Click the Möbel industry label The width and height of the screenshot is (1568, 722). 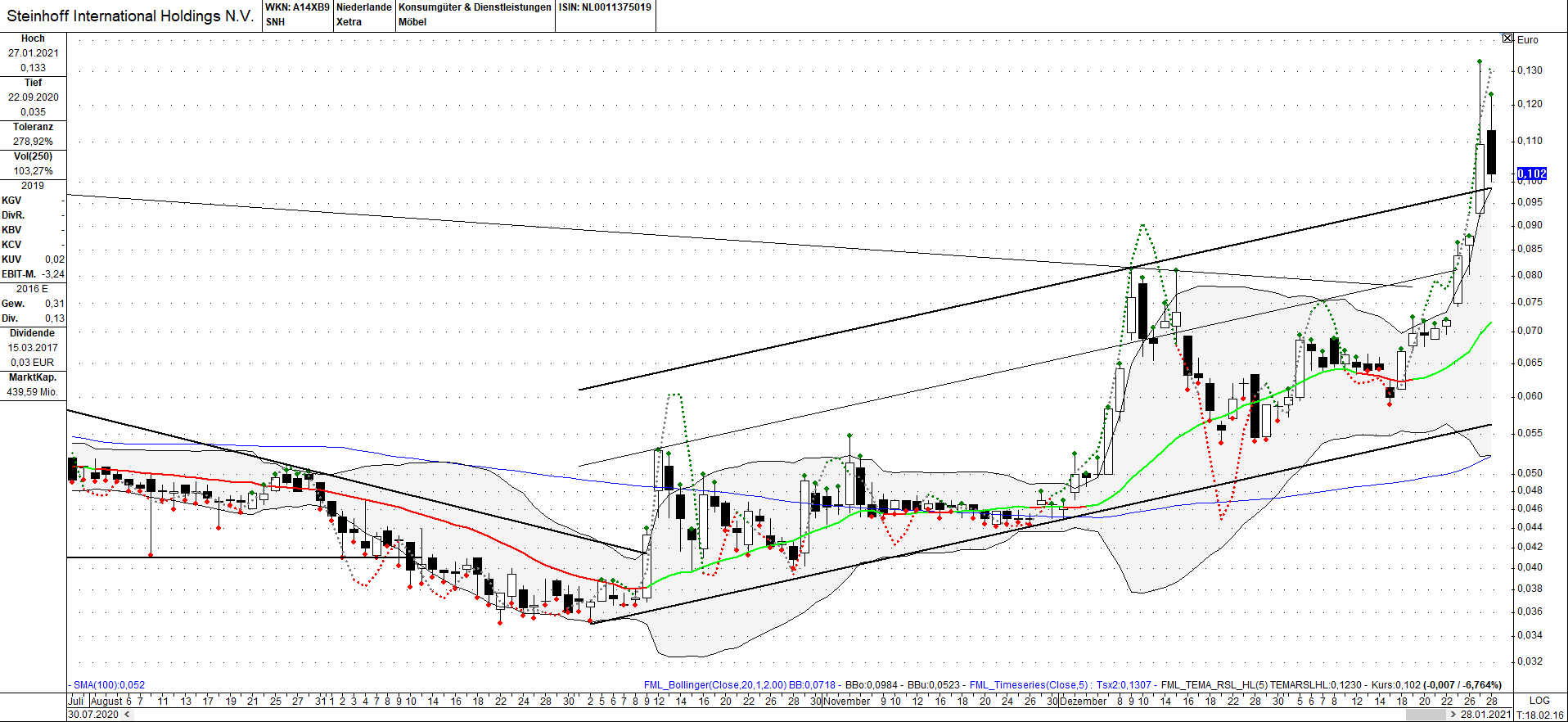tap(412, 22)
